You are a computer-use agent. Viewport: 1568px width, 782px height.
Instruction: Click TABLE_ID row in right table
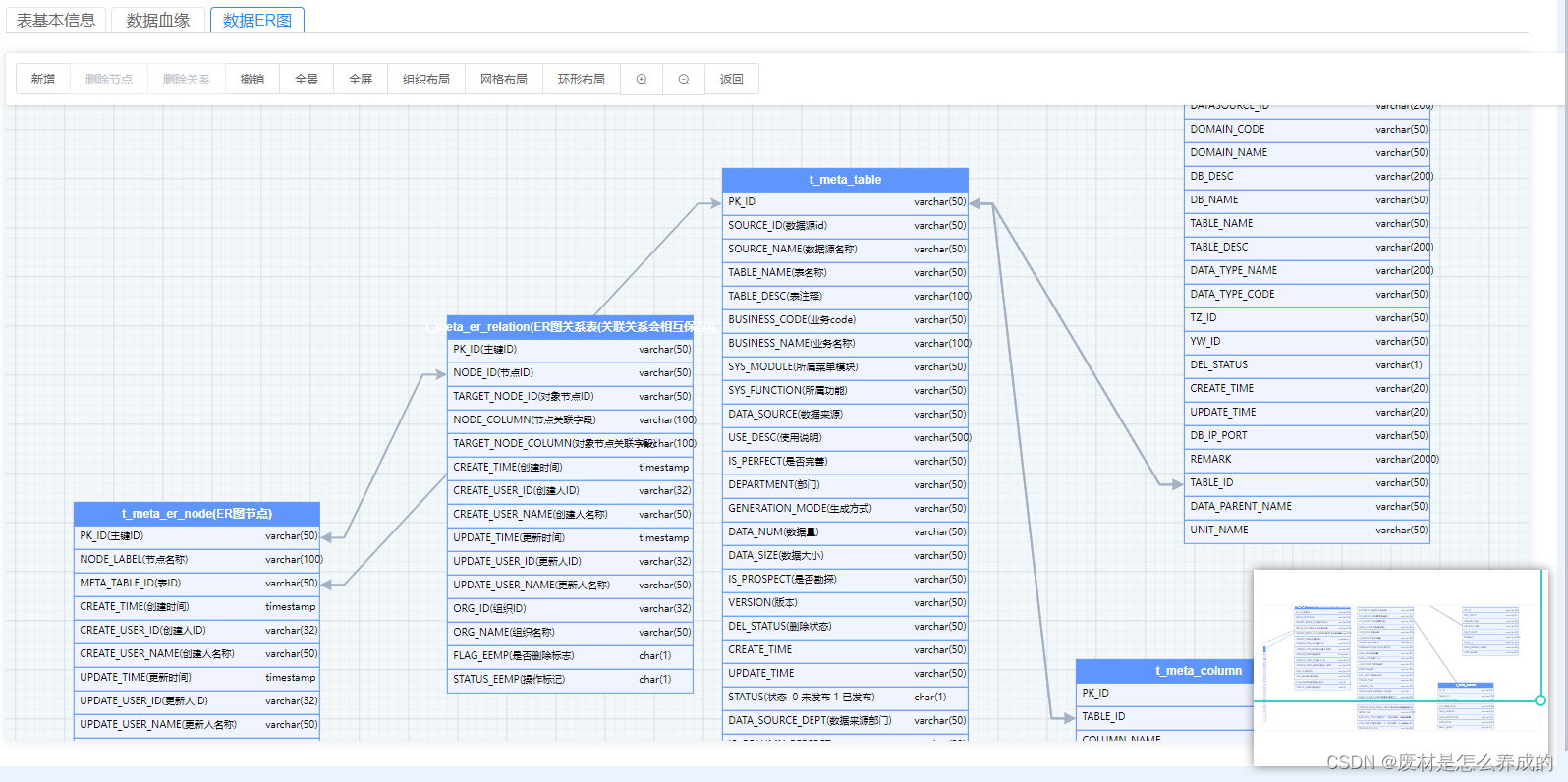[1307, 483]
